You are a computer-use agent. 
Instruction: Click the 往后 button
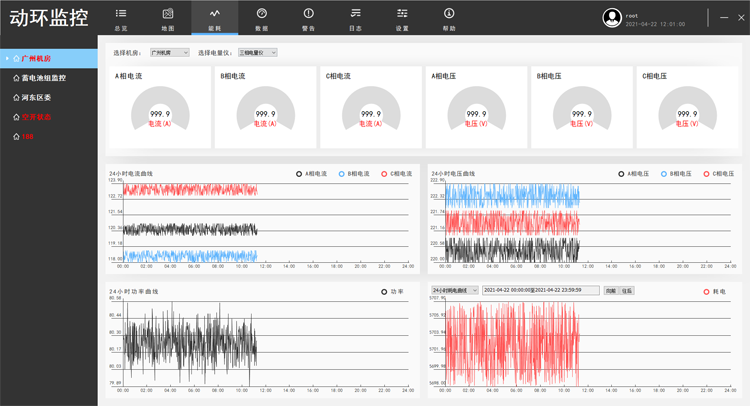[x=626, y=291]
